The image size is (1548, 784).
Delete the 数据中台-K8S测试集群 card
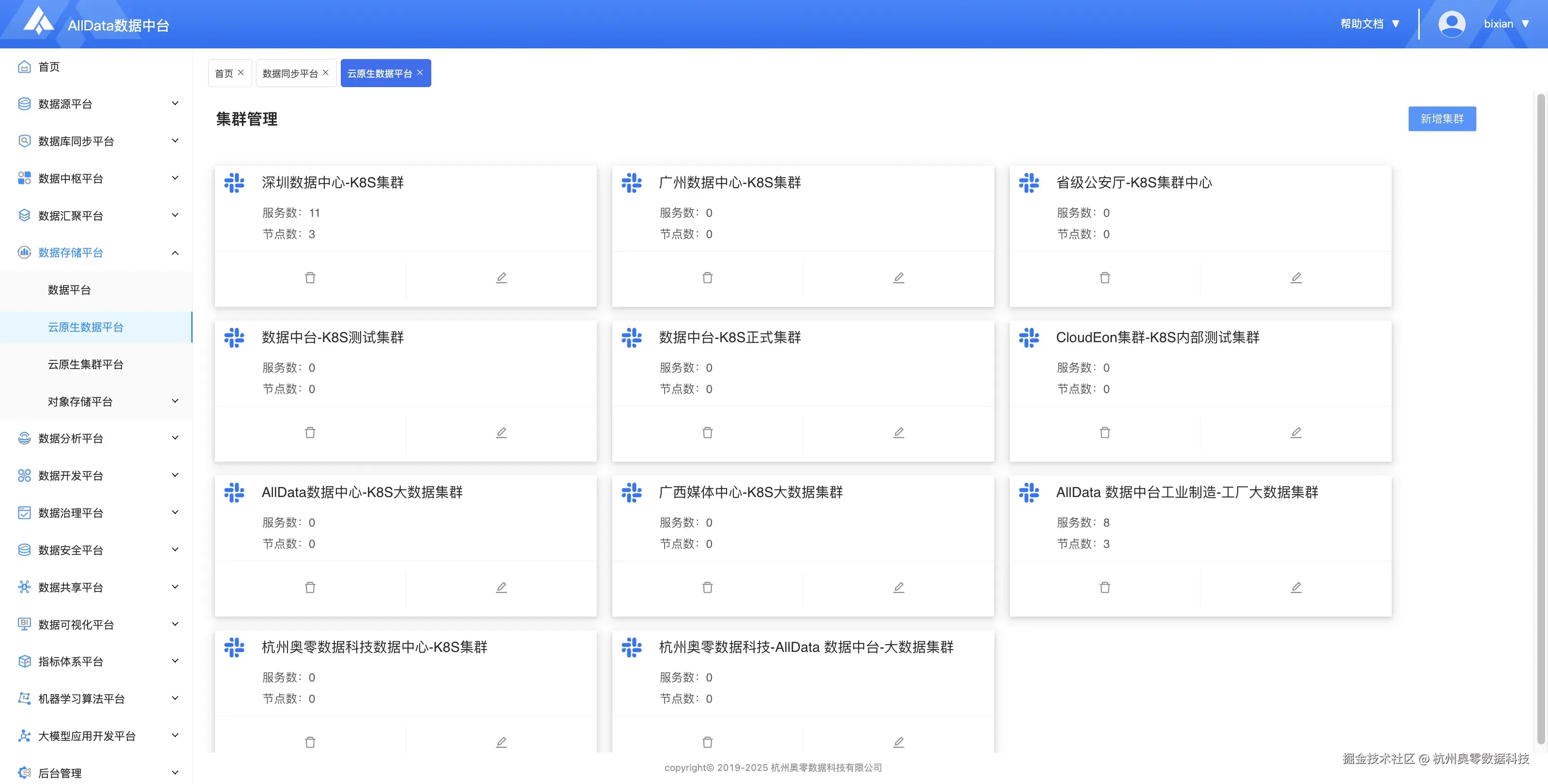tap(310, 433)
